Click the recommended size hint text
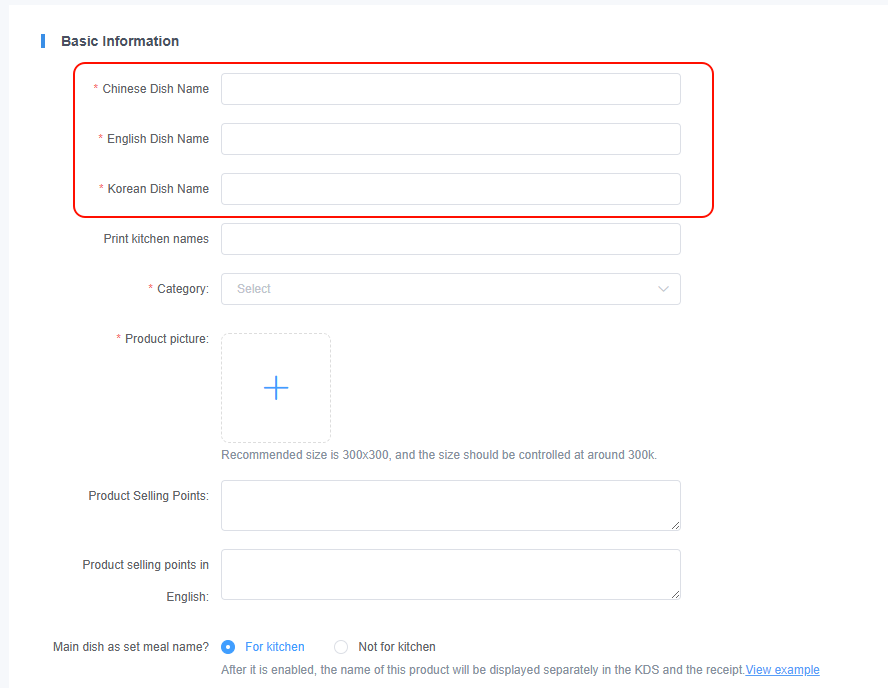Image resolution: width=888 pixels, height=688 pixels. point(439,455)
